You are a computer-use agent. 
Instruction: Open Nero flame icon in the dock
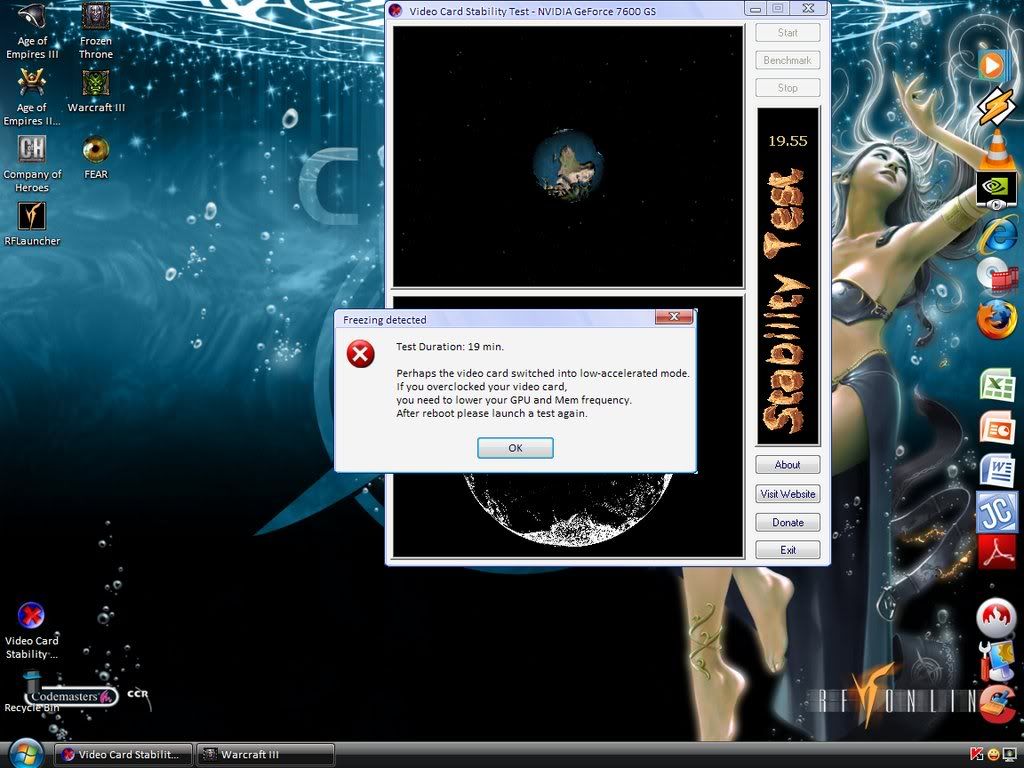coord(996,617)
